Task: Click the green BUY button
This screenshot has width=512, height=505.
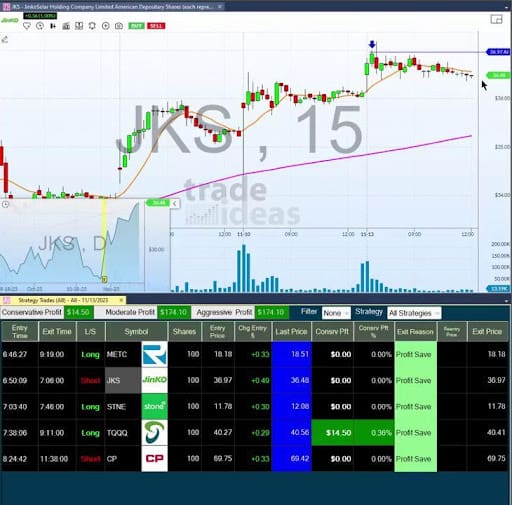Action: click(x=136, y=26)
